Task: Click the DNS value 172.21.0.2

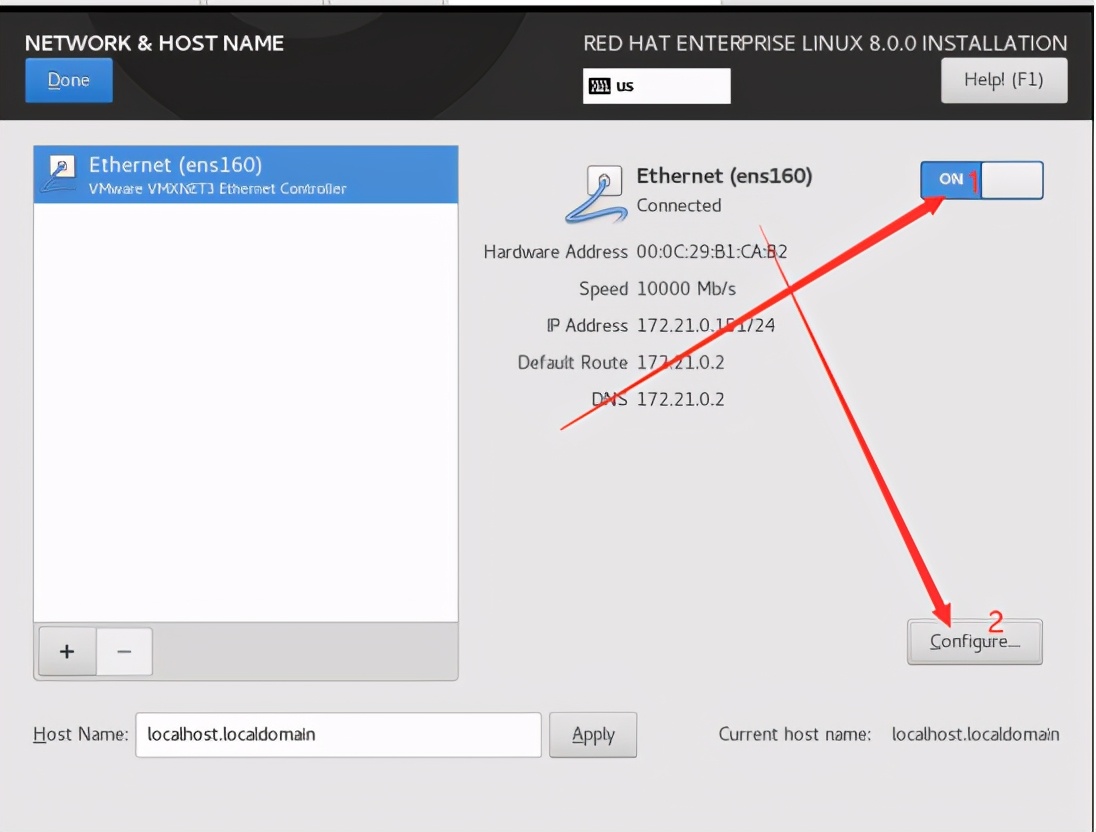Action: tap(680, 400)
